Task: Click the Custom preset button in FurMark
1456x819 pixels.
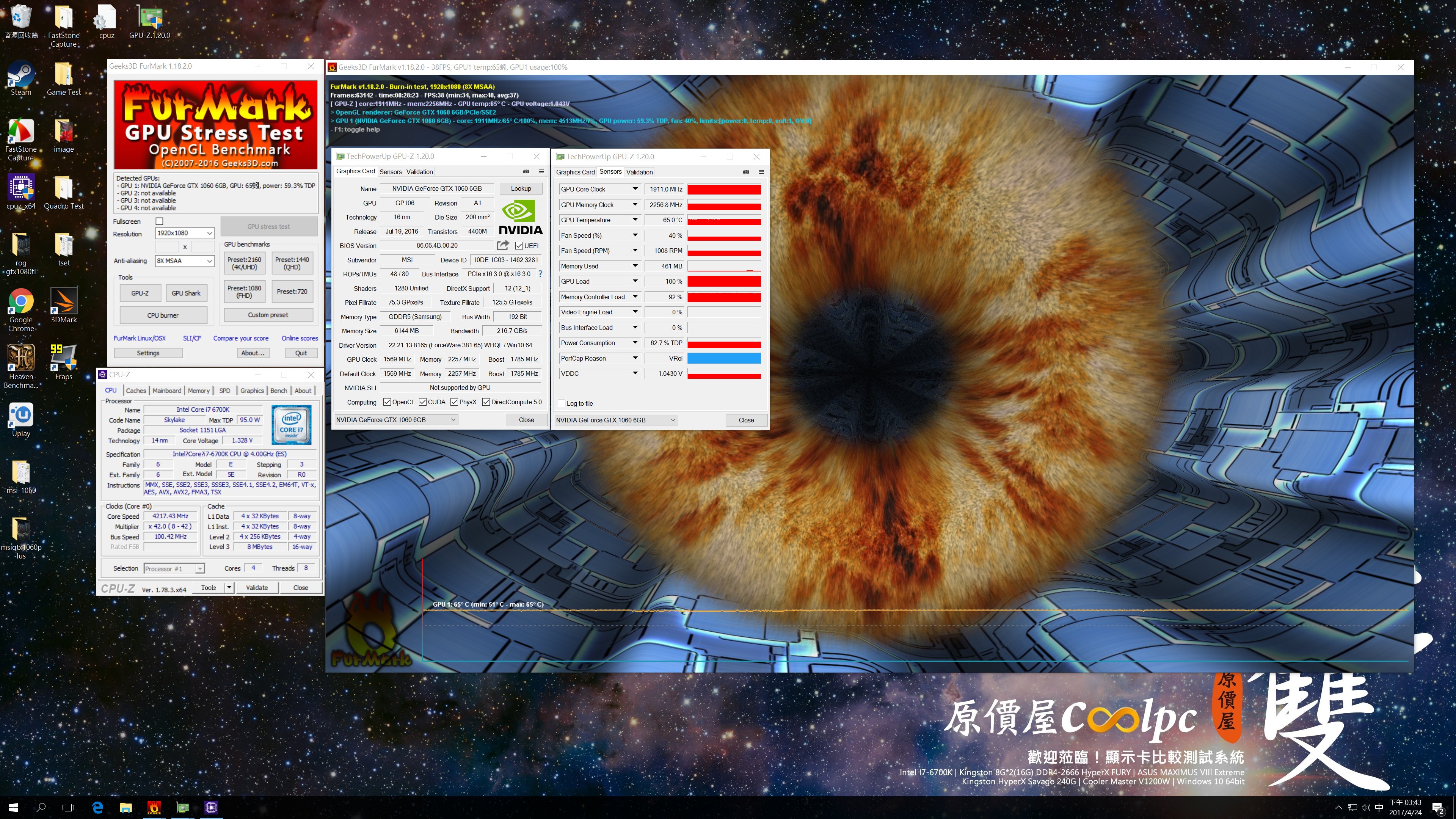Action: pos(268,315)
